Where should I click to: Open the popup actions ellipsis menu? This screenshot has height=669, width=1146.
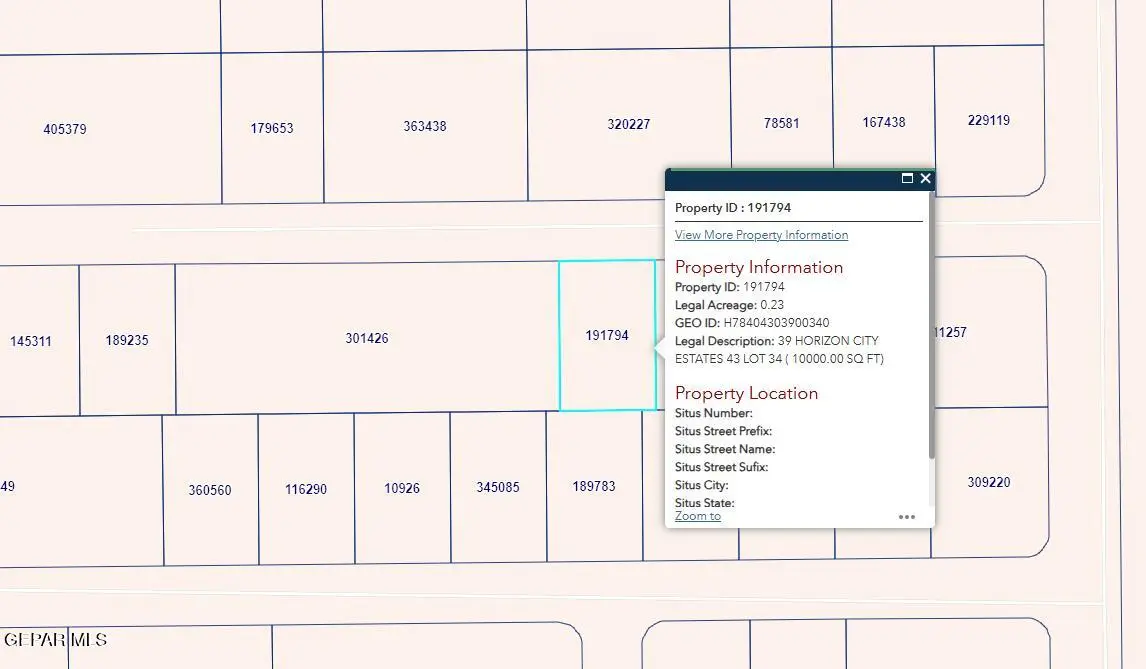pyautogui.click(x=907, y=517)
